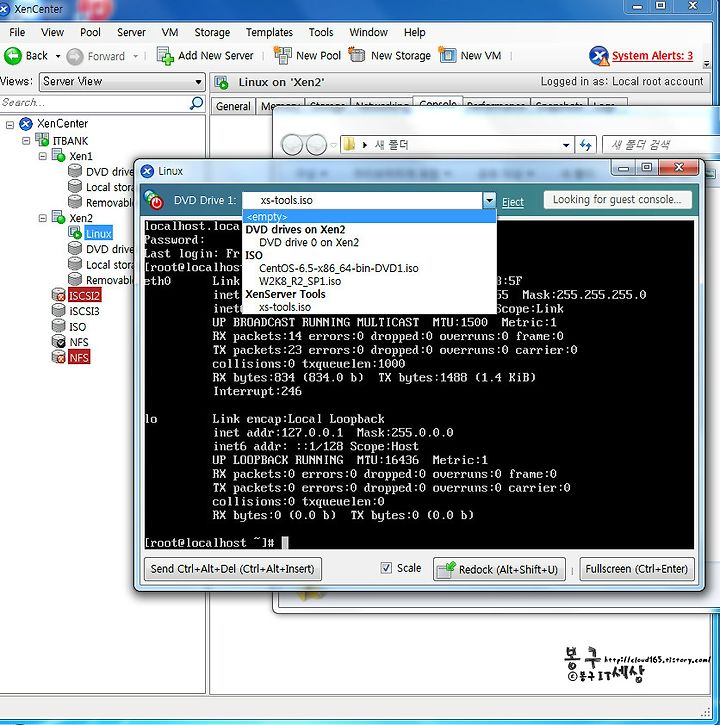Click the Explorer window search box
This screenshot has height=725, width=720.
(661, 145)
